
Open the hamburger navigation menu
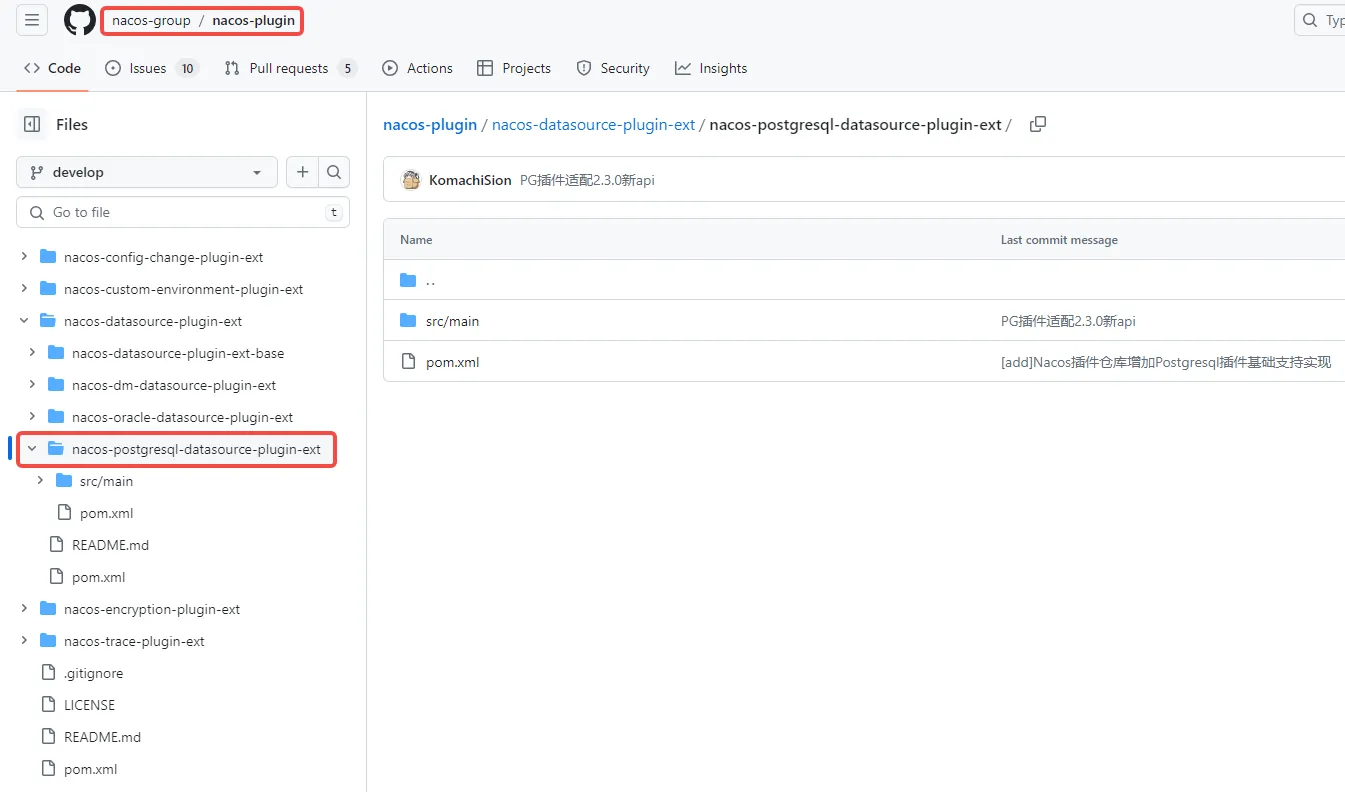[x=31, y=20]
